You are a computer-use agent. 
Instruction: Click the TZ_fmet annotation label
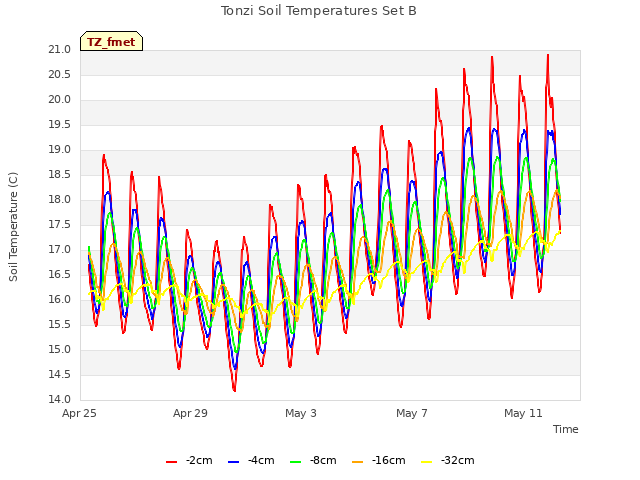(111, 42)
